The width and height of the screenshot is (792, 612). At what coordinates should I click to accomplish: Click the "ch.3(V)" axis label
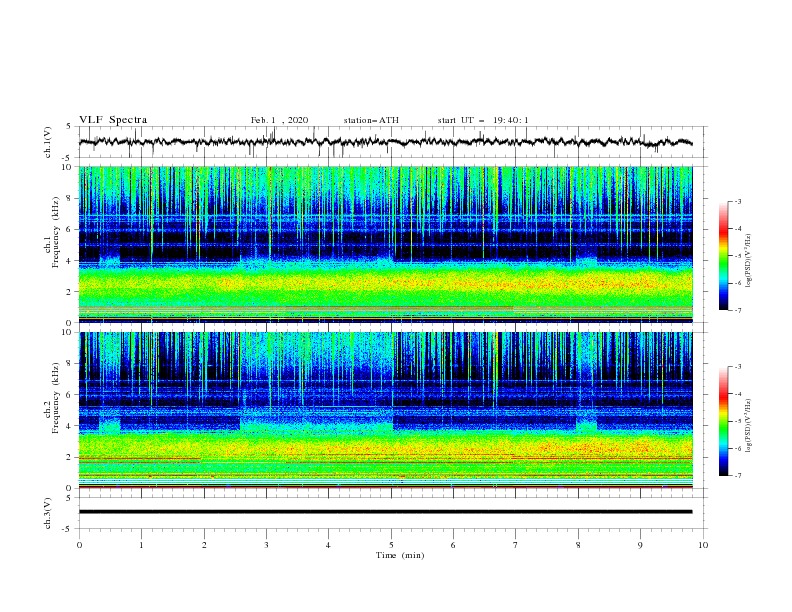(x=48, y=513)
